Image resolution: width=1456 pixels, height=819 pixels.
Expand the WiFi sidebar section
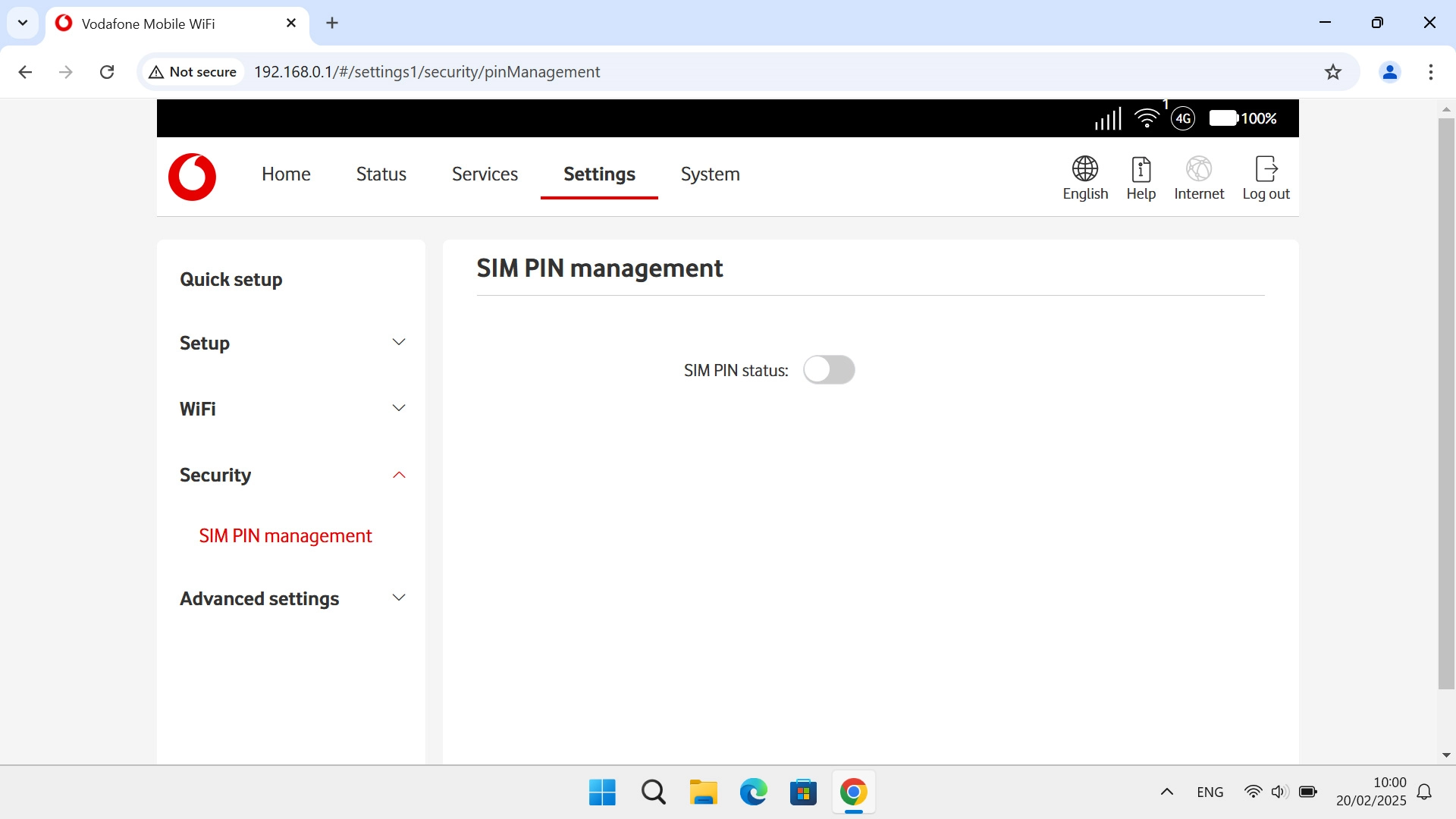coord(398,409)
